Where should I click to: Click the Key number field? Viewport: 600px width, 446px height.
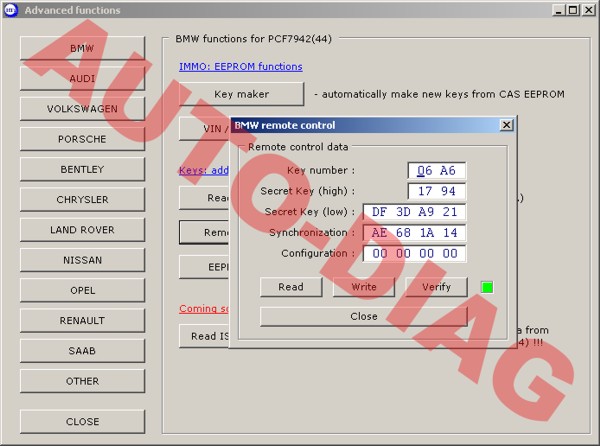click(437, 171)
